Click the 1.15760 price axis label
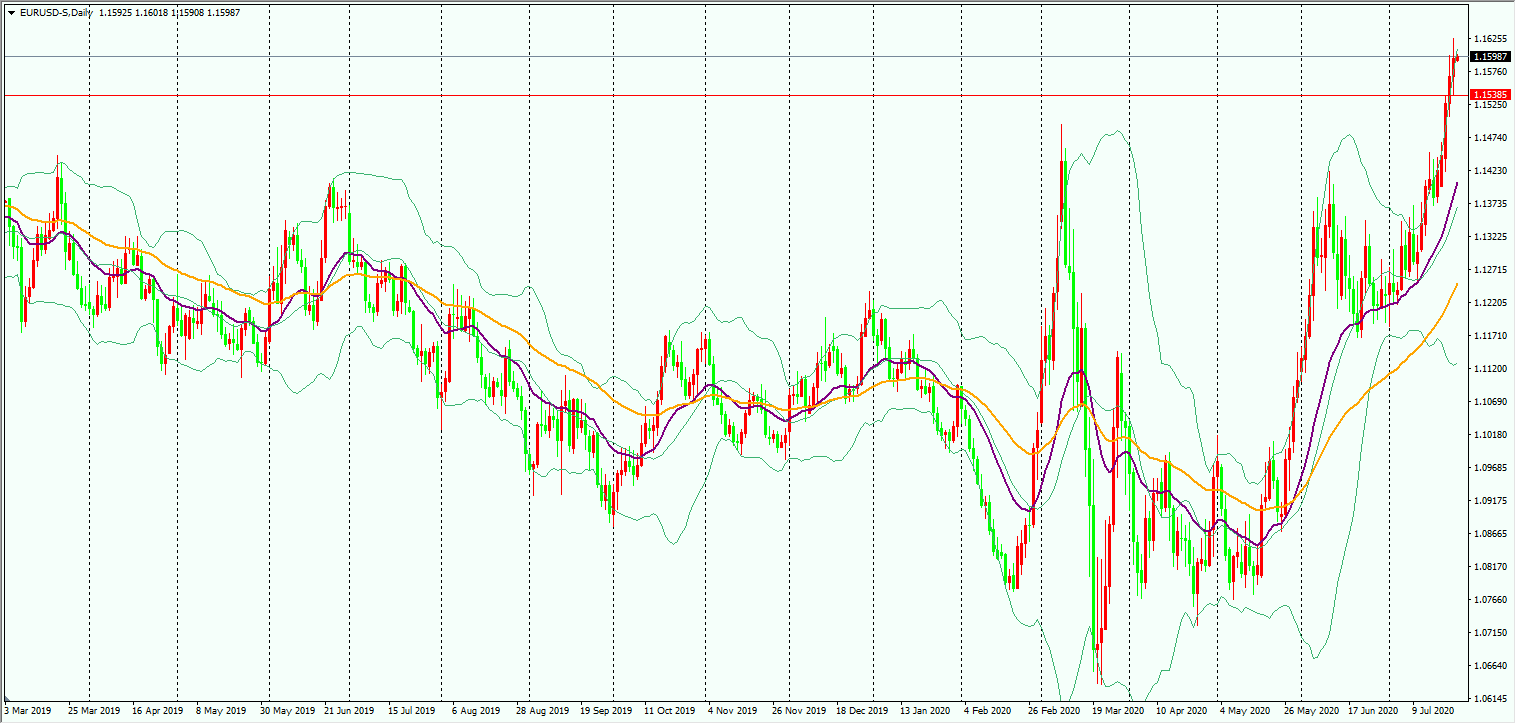The image size is (1516, 724). click(x=1491, y=72)
